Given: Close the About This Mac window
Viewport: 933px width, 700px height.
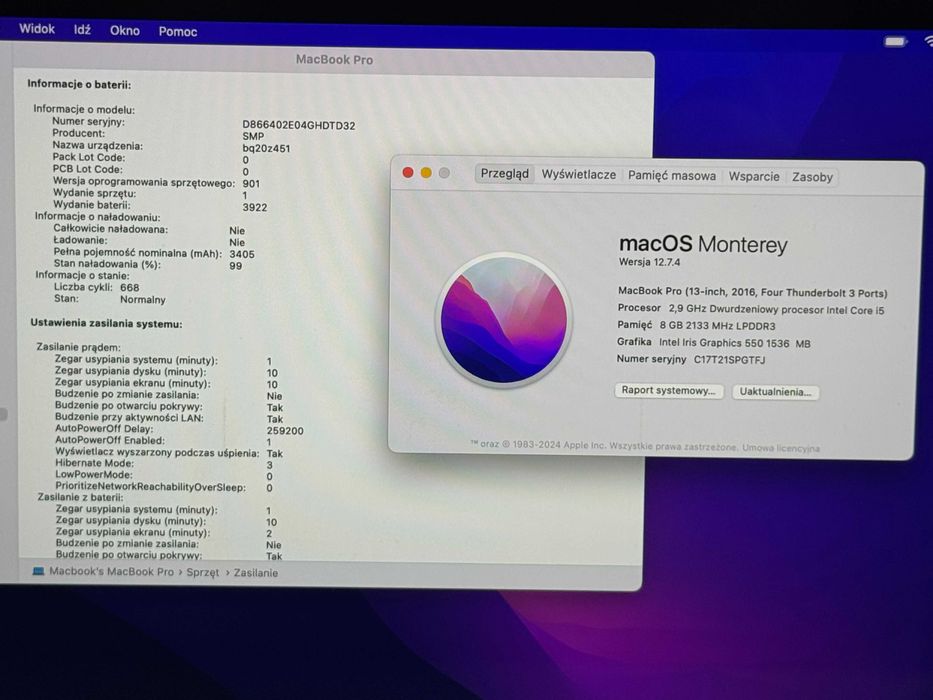Looking at the screenshot, I should pyautogui.click(x=408, y=172).
